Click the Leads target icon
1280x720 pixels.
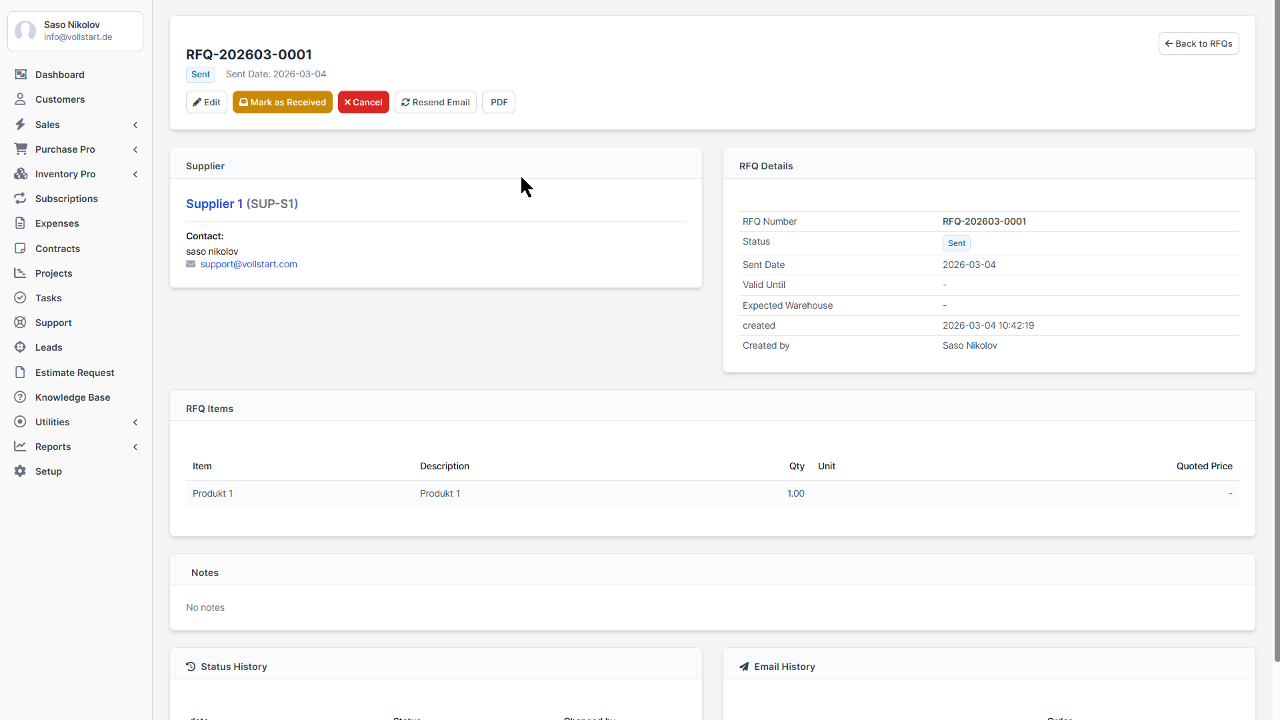click(x=20, y=348)
